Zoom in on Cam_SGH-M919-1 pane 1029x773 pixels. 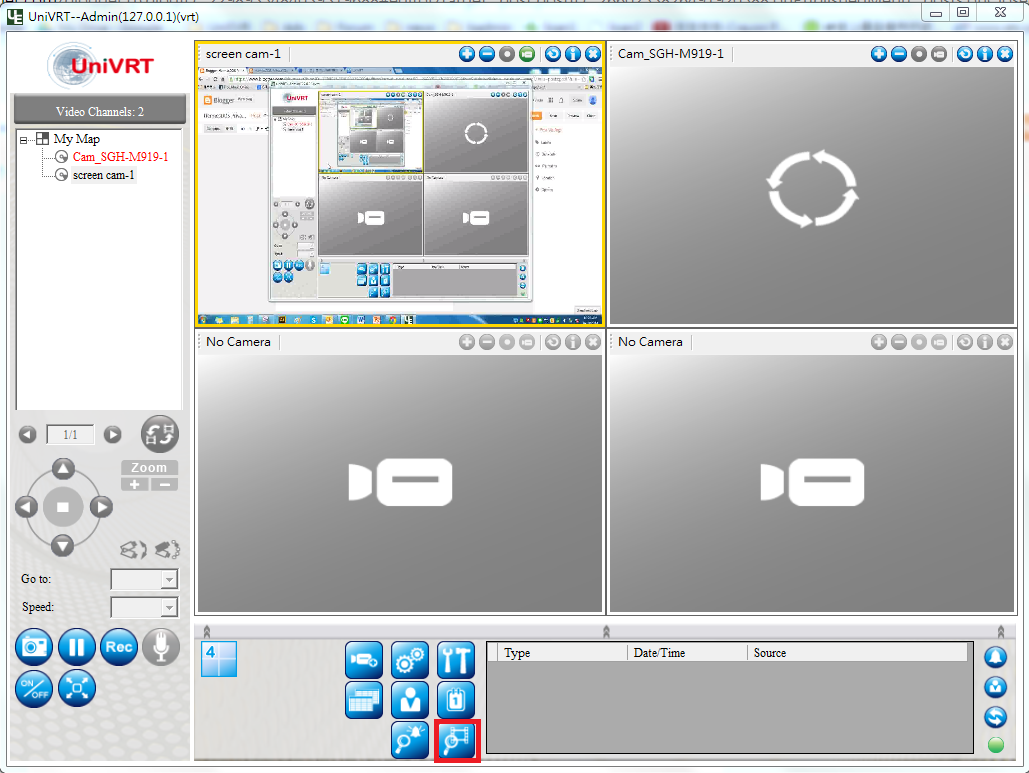pyautogui.click(x=879, y=54)
